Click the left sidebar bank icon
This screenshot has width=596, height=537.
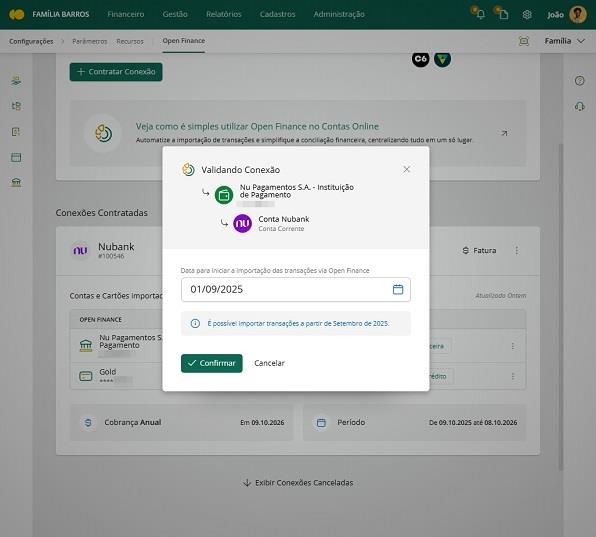pyautogui.click(x=16, y=182)
